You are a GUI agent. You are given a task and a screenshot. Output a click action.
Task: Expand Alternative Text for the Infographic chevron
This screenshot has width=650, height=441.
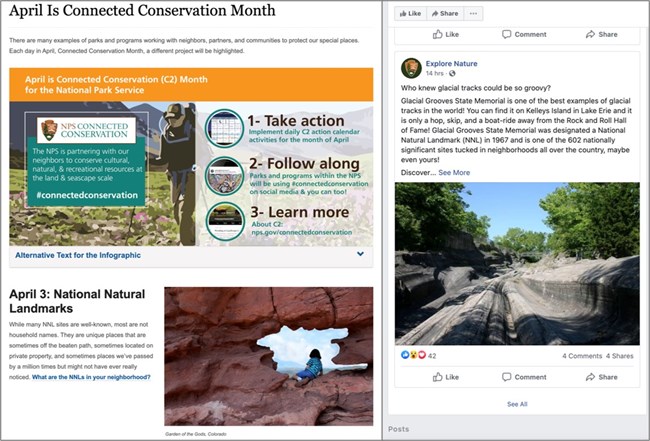[x=360, y=254]
